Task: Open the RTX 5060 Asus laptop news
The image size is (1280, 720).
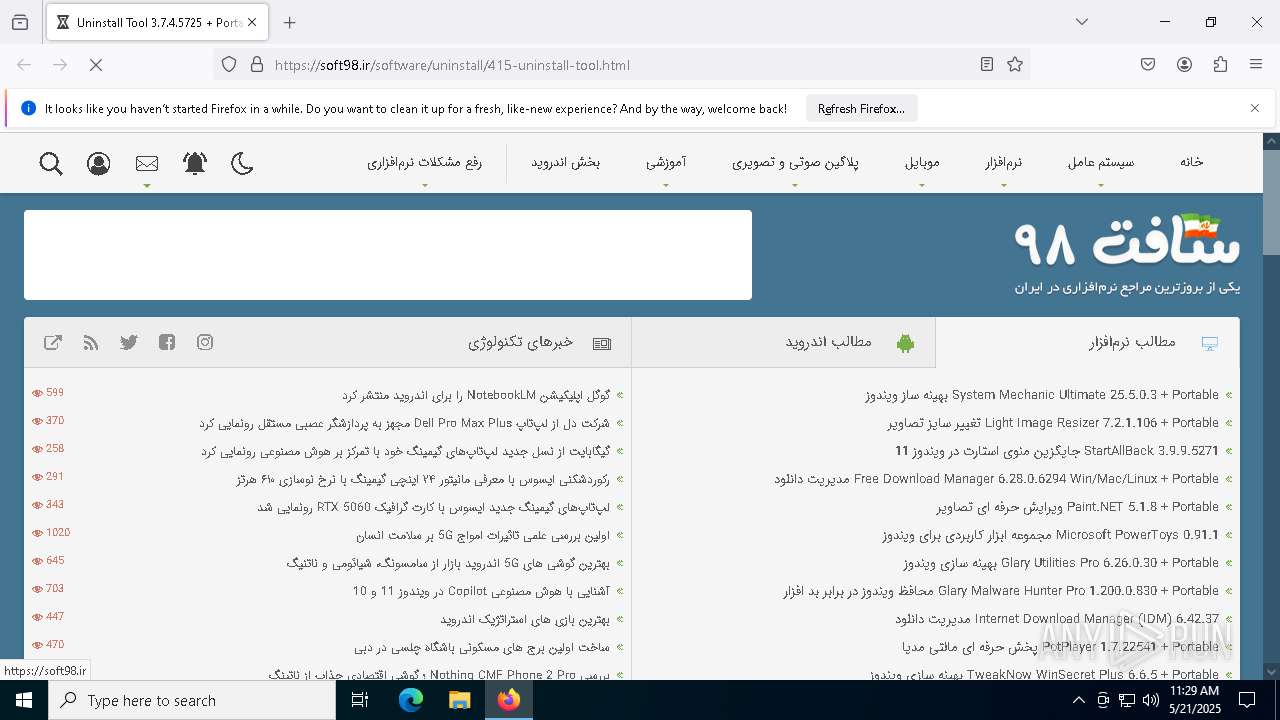Action: (433, 507)
